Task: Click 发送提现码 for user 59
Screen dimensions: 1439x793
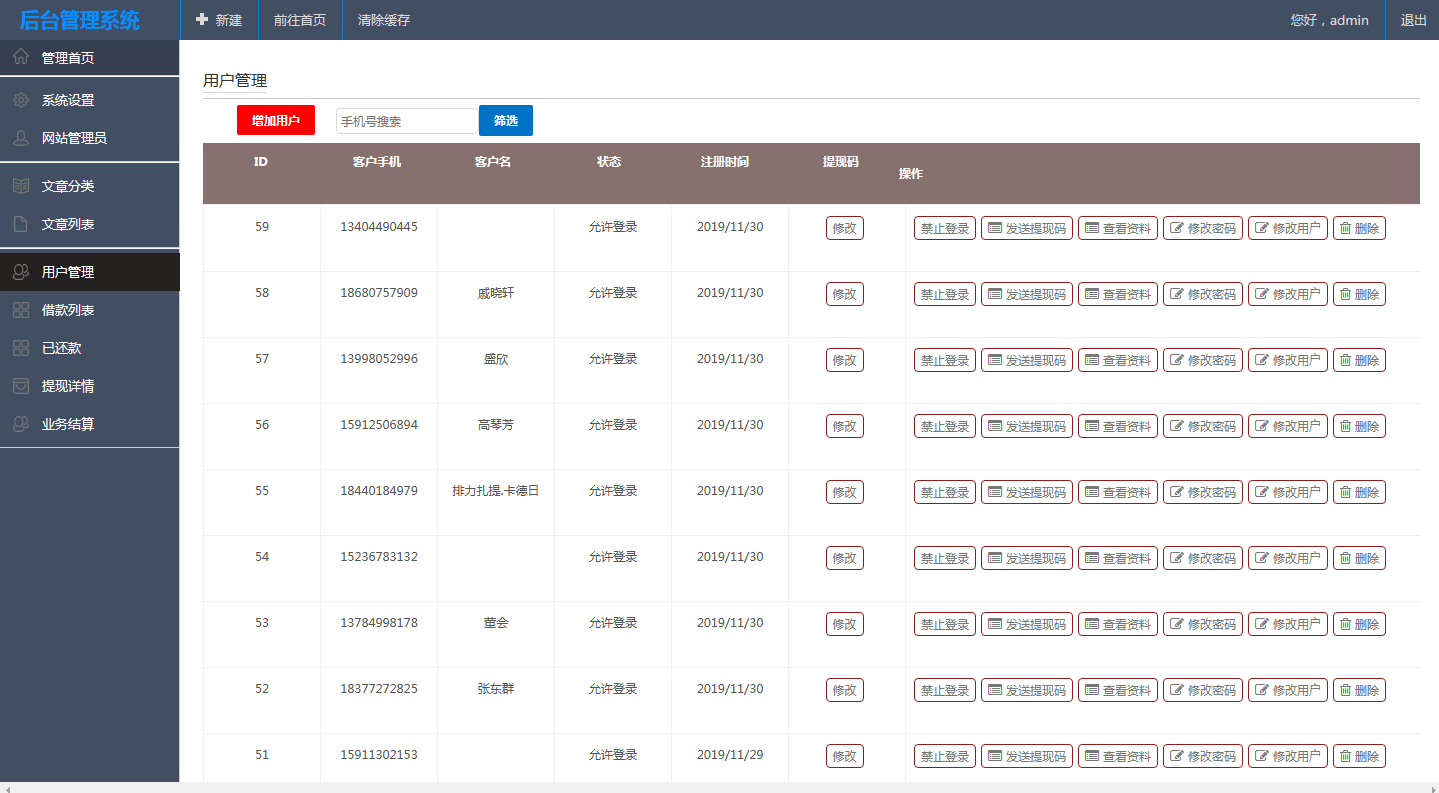Action: pos(1027,228)
